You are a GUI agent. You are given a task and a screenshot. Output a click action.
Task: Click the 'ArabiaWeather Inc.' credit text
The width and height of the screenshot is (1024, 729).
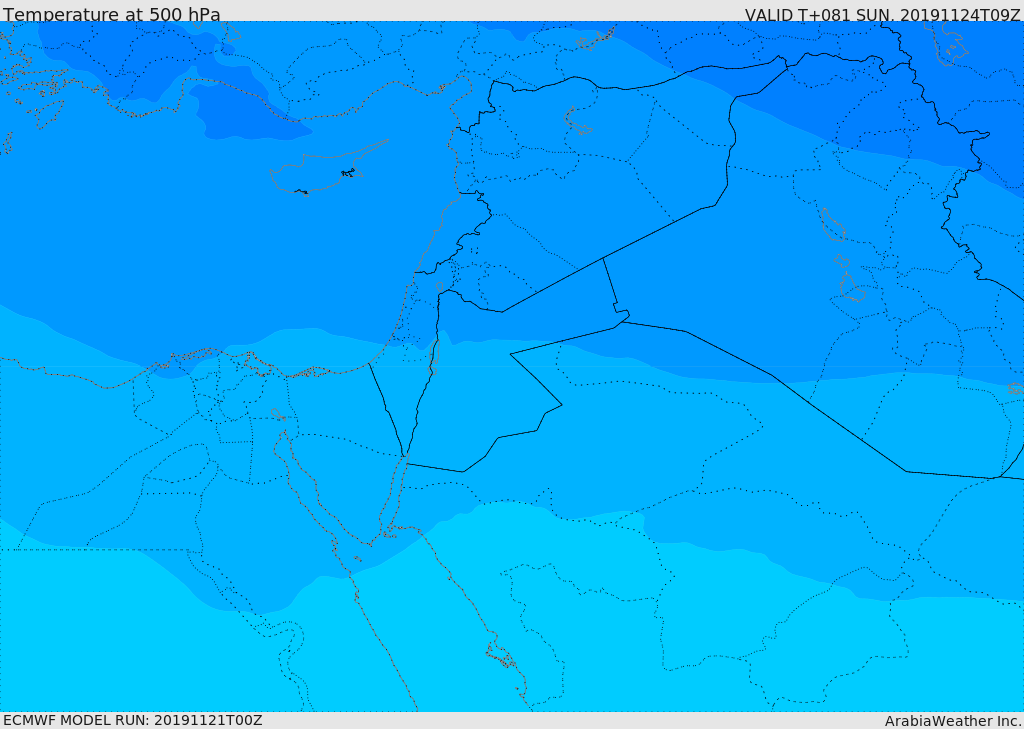(953, 721)
